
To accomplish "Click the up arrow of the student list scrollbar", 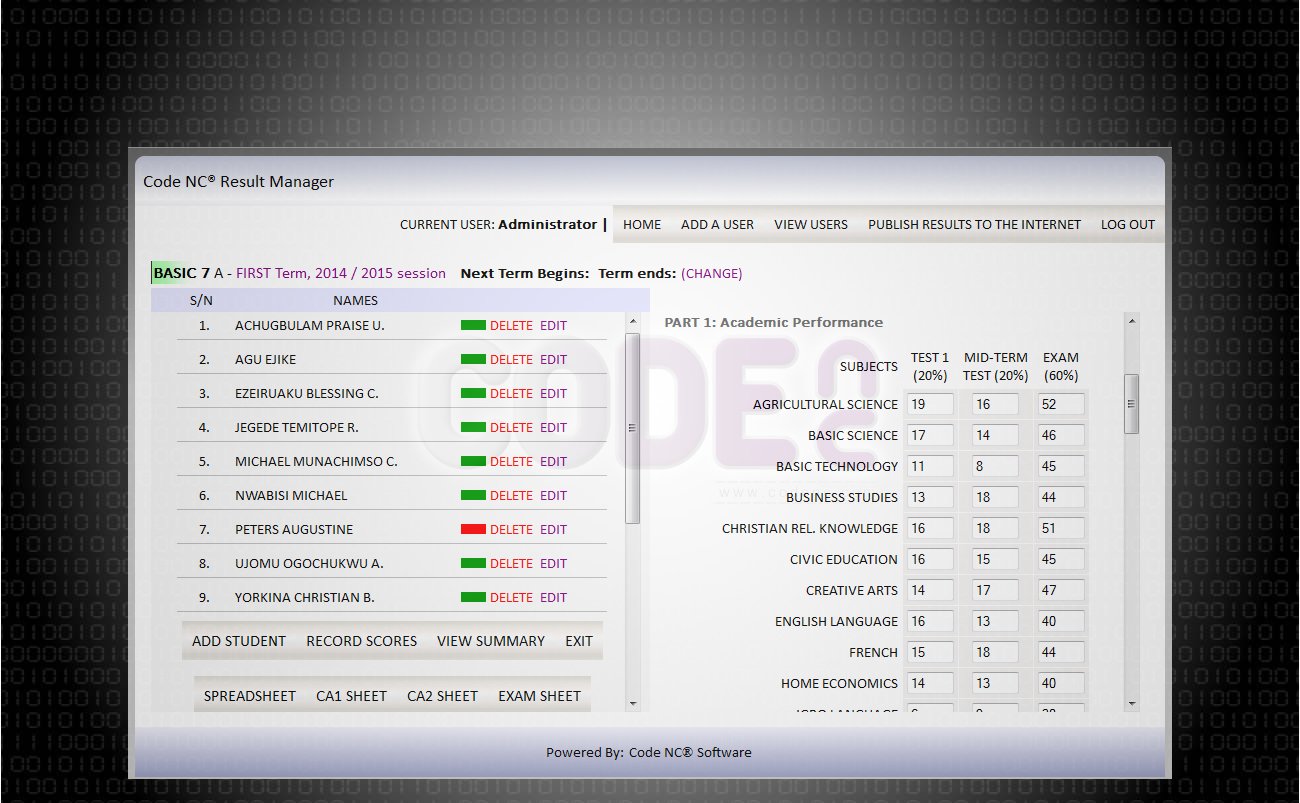I will pyautogui.click(x=632, y=321).
